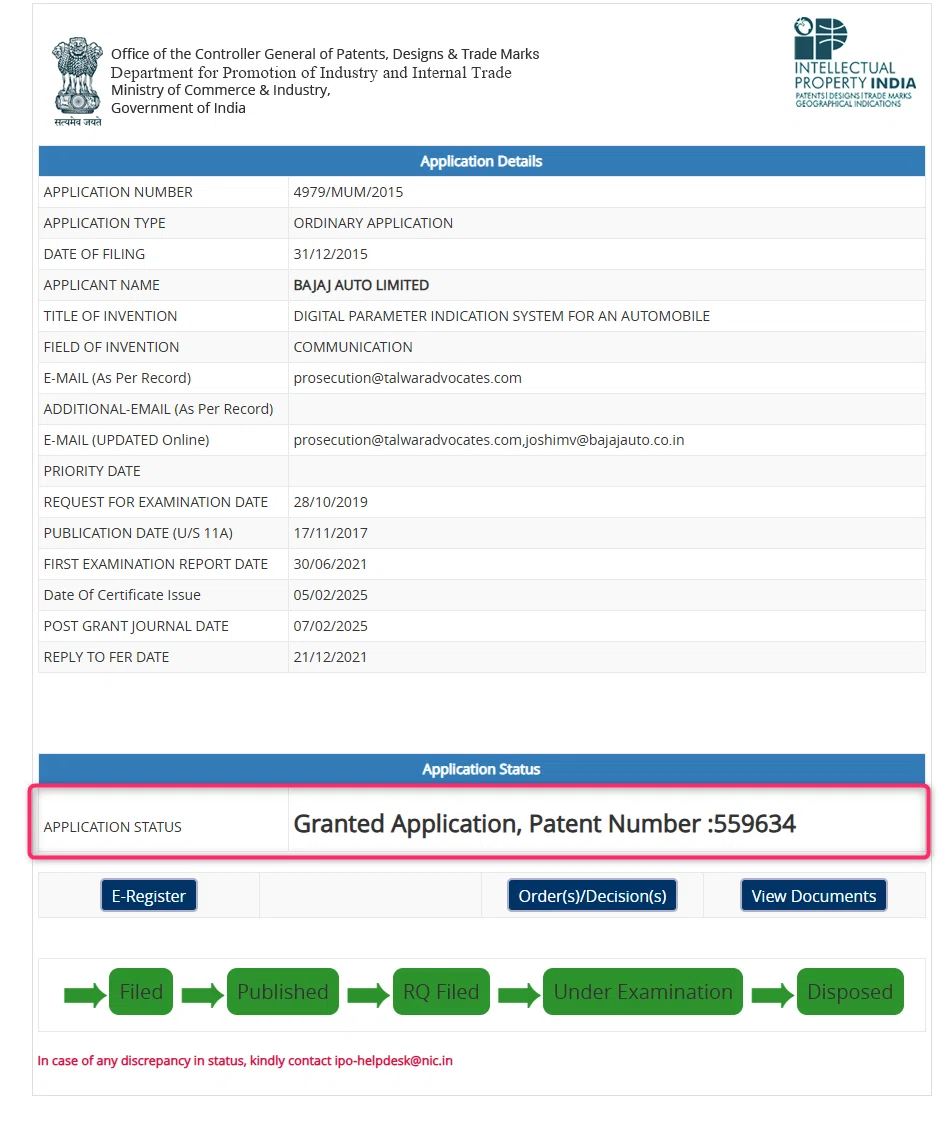
Task: Open the E-Register button
Action: pos(149,895)
